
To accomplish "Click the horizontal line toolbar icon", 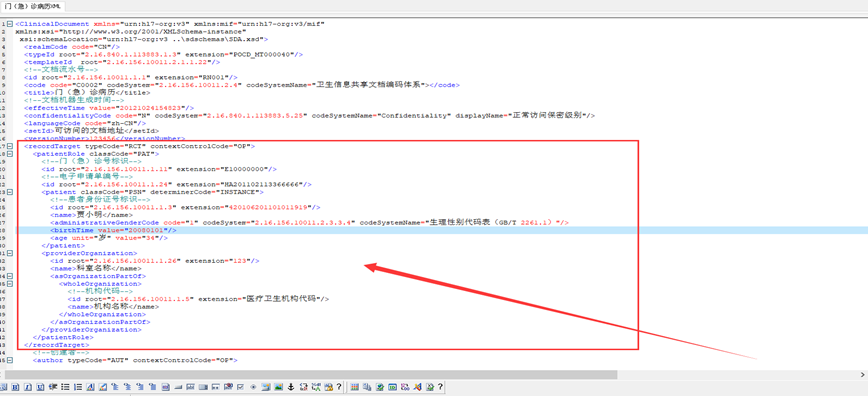I will pos(178,387).
